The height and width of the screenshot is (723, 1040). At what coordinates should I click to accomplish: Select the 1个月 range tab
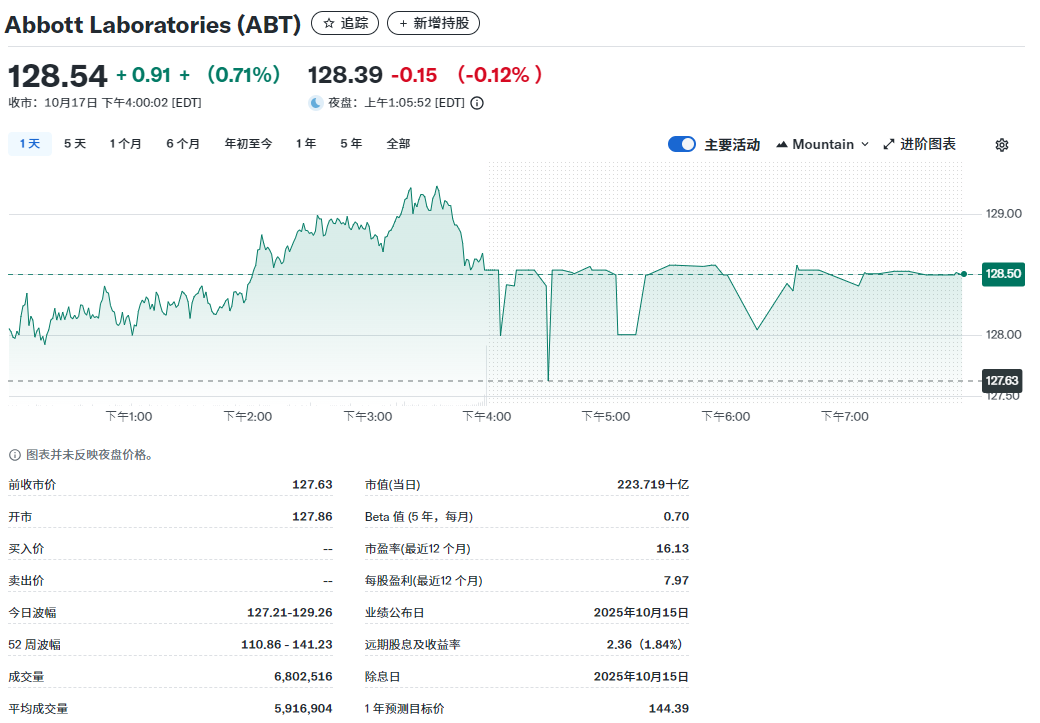[x=126, y=144]
